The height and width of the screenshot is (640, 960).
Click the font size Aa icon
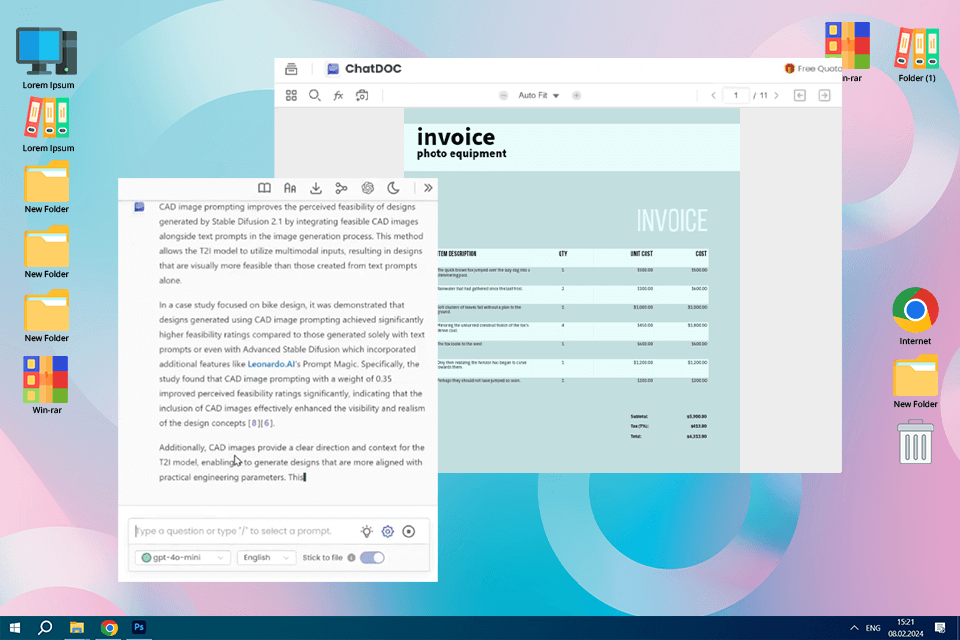point(290,188)
